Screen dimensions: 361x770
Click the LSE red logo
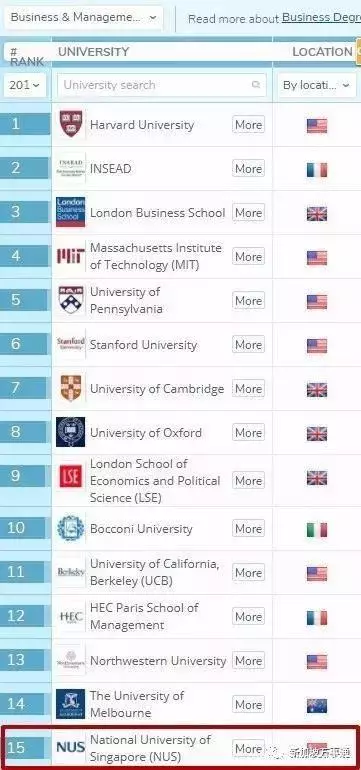[x=70, y=476]
